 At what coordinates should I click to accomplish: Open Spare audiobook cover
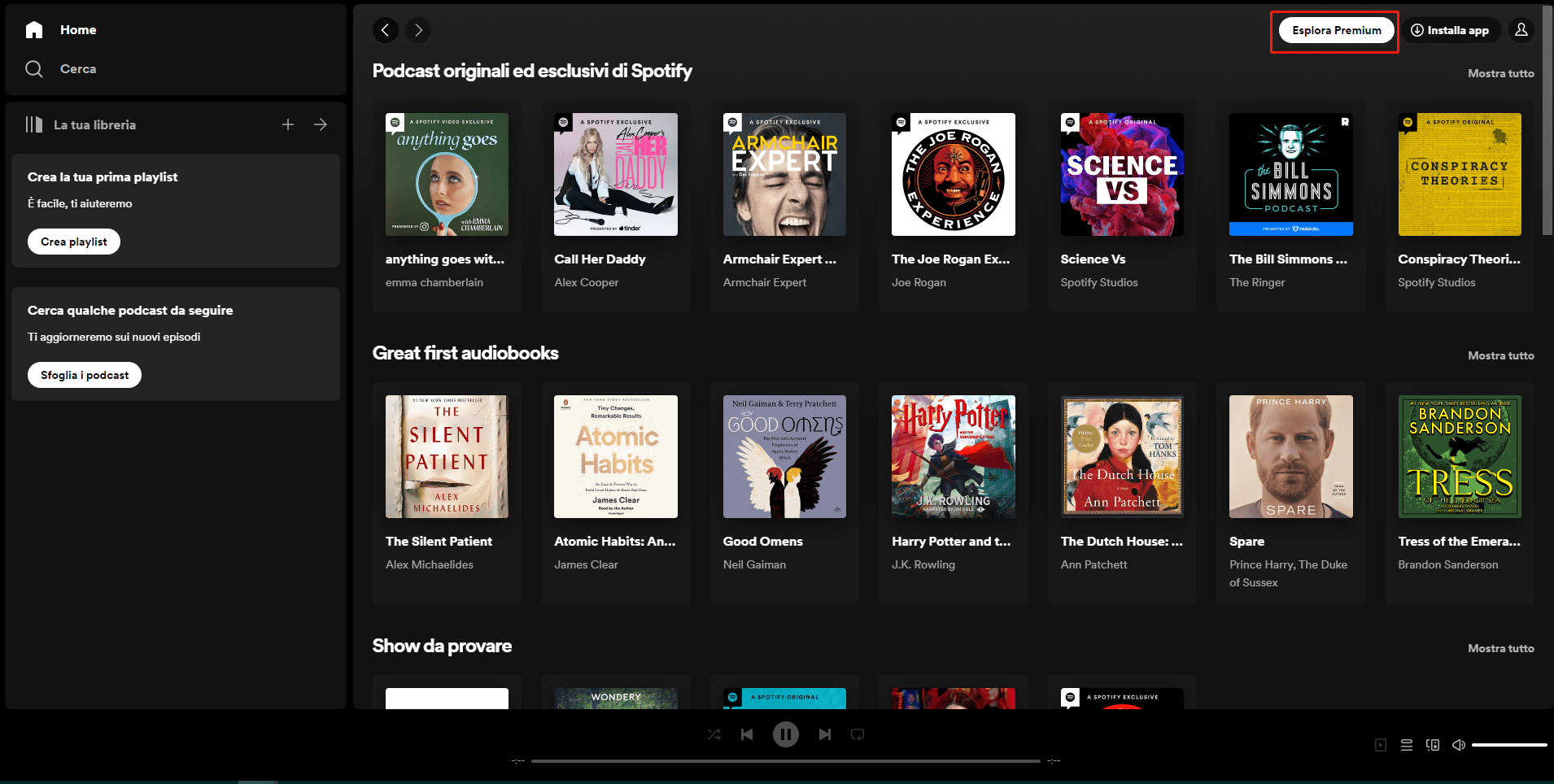click(1291, 456)
